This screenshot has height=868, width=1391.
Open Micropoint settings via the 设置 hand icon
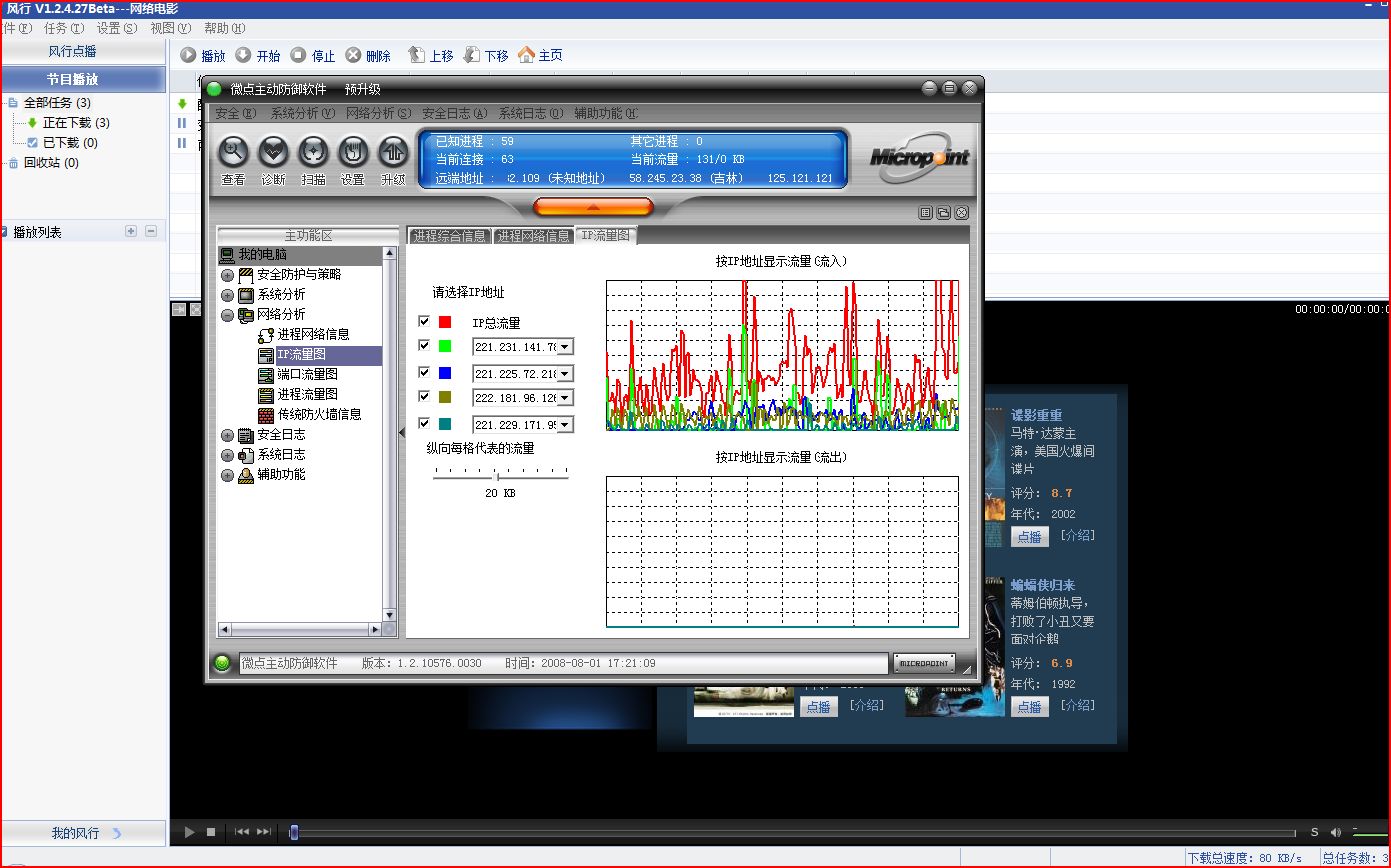click(x=353, y=152)
